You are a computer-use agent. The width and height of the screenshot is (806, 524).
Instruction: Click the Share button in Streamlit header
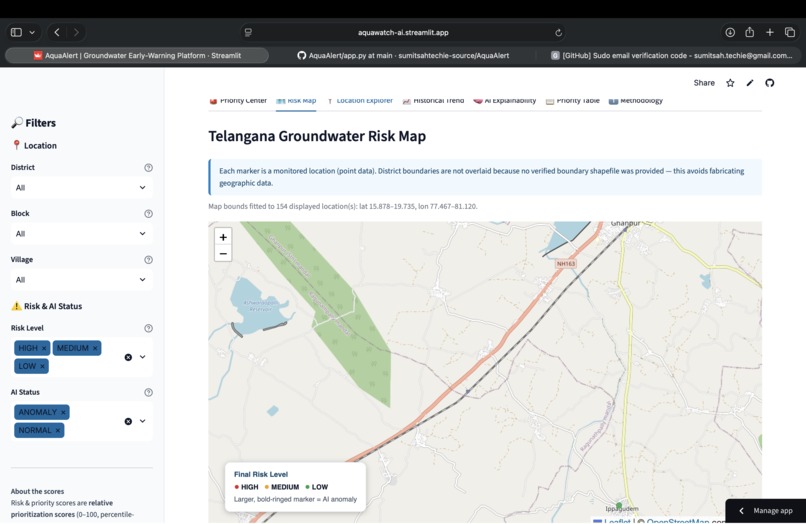tap(704, 83)
